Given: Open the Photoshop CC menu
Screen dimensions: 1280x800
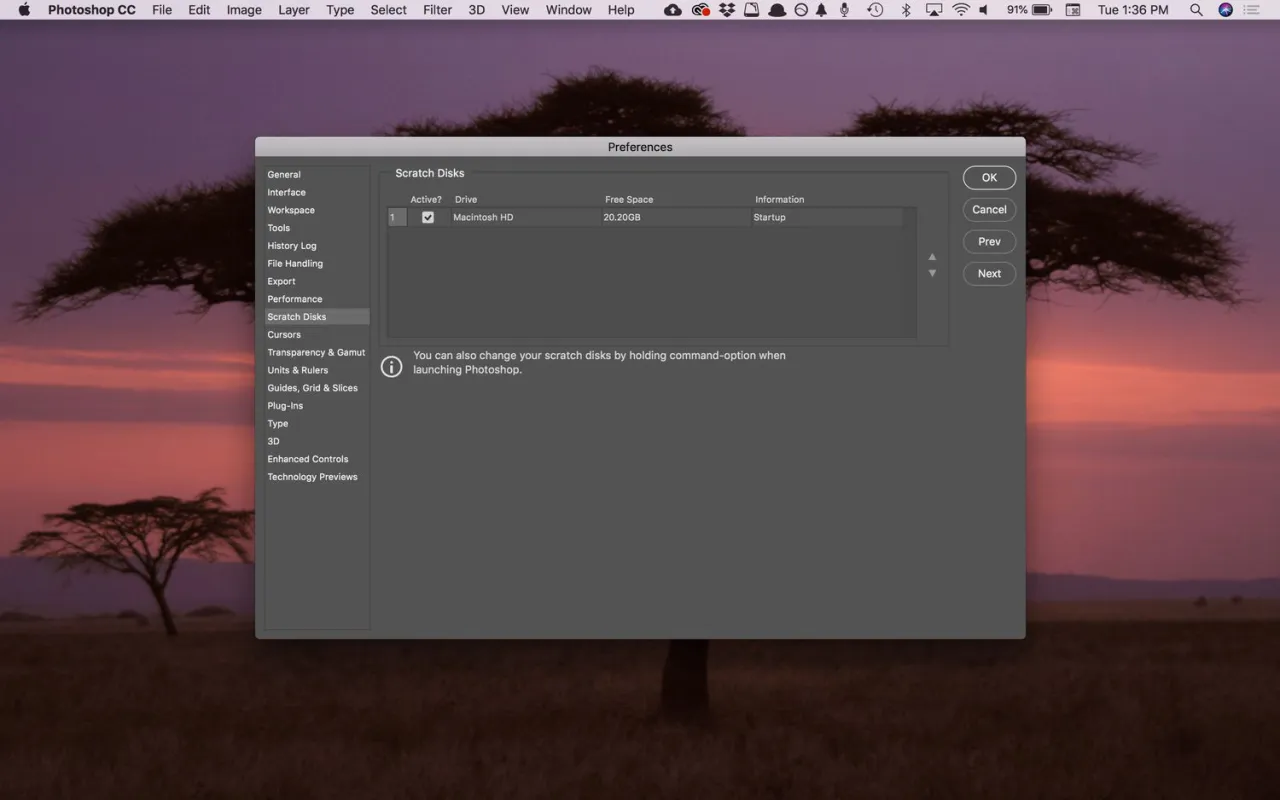Looking at the screenshot, I should click(x=91, y=10).
